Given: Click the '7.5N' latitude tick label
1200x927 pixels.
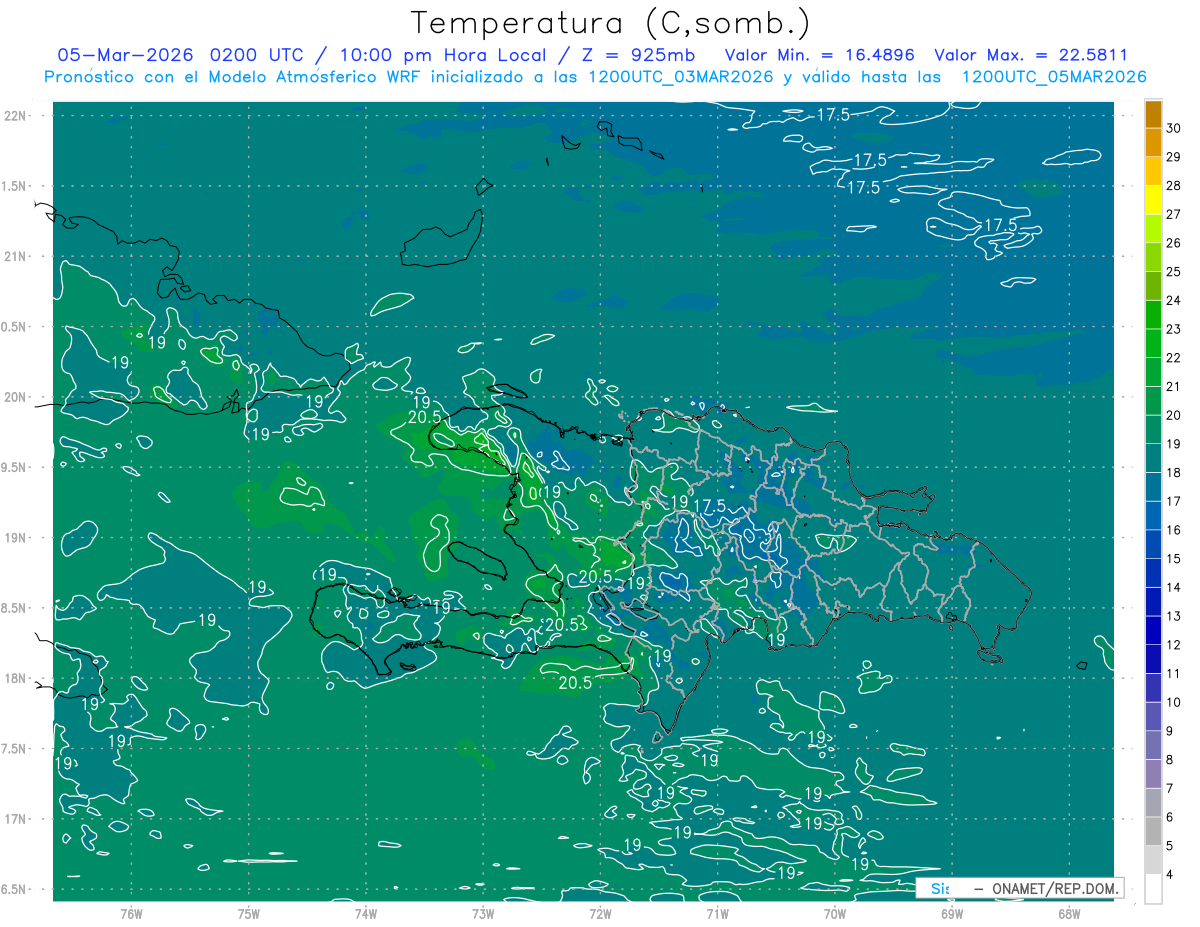Looking at the screenshot, I should pyautogui.click(x=14, y=749).
